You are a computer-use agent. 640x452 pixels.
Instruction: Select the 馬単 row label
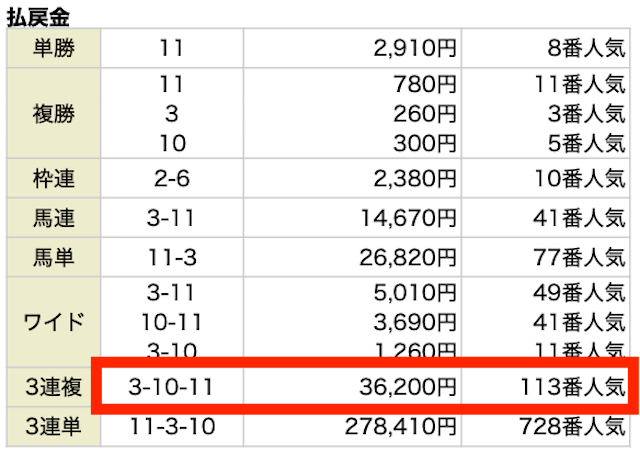point(54,257)
